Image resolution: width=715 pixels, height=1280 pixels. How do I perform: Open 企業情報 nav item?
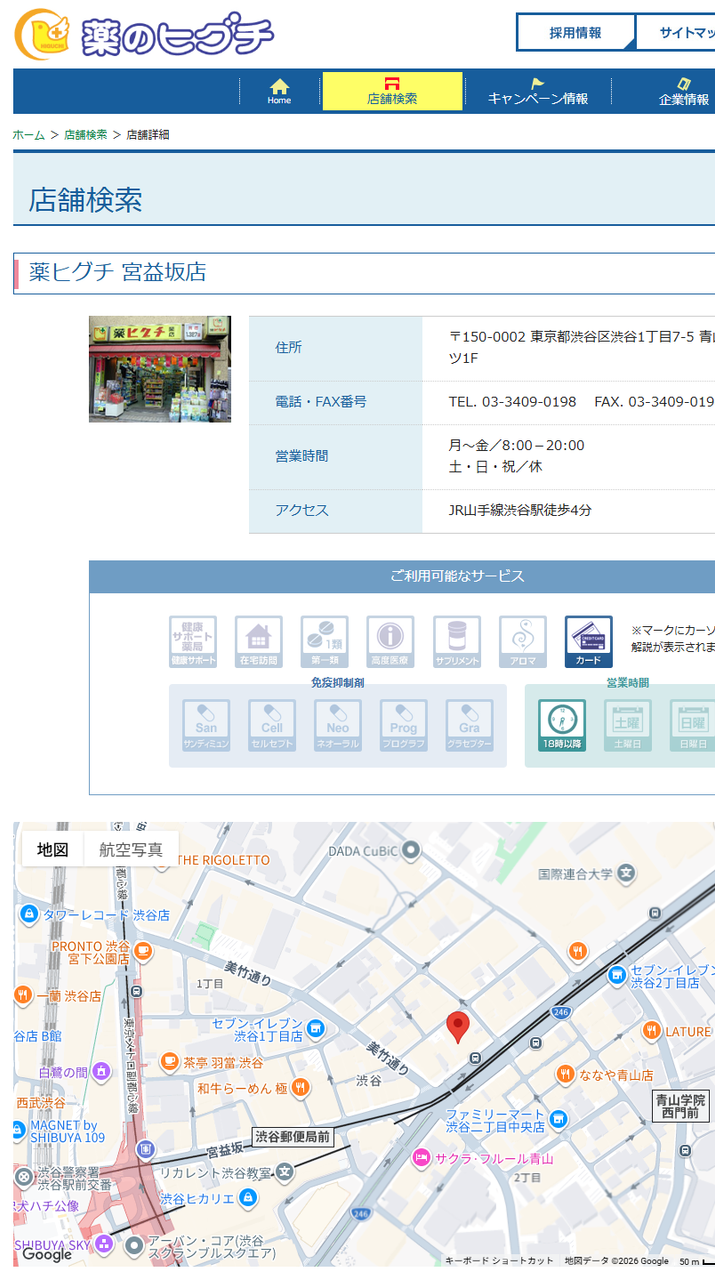[683, 91]
